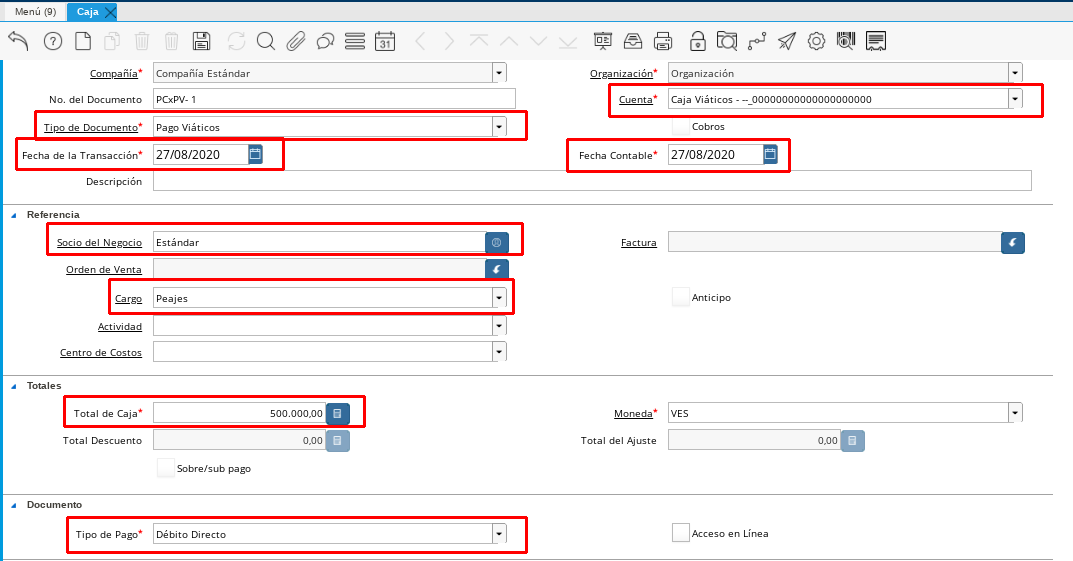This screenshot has width=1073, height=561.
Task: Select the Caja tab
Action: pos(88,12)
